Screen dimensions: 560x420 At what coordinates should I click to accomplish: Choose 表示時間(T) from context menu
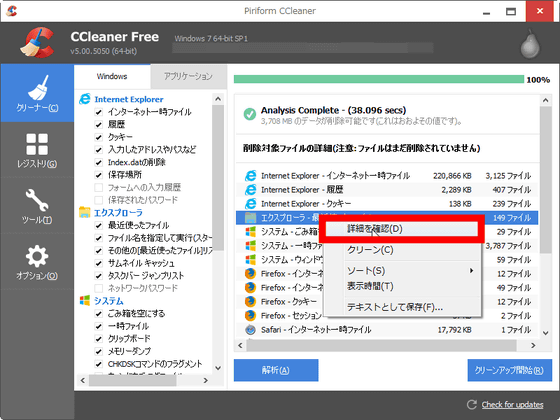pos(402,286)
